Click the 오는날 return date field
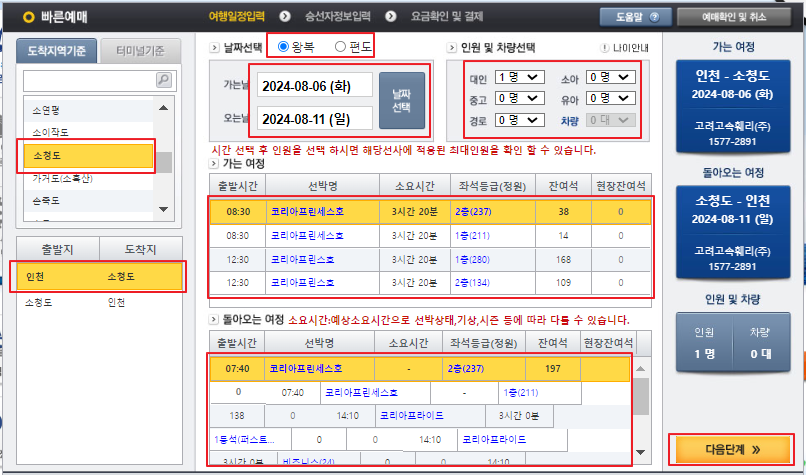This screenshot has width=806, height=475. tap(315, 119)
